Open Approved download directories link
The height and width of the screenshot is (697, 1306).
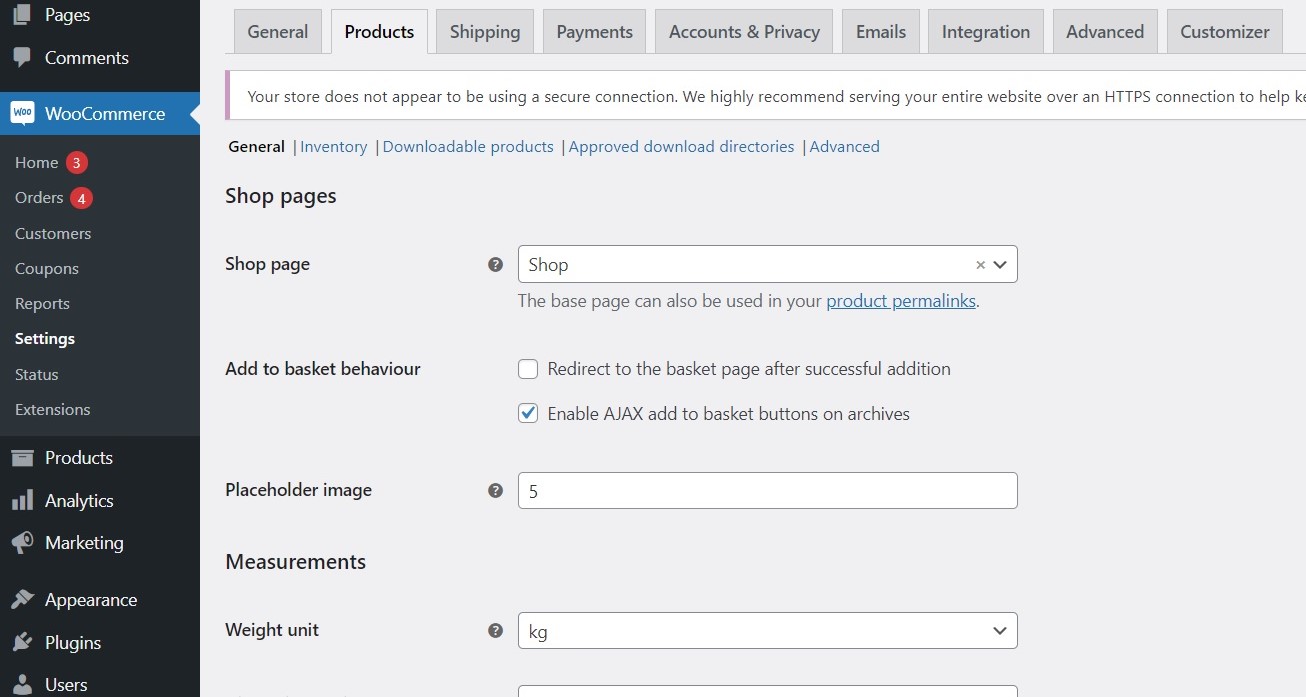pos(681,147)
